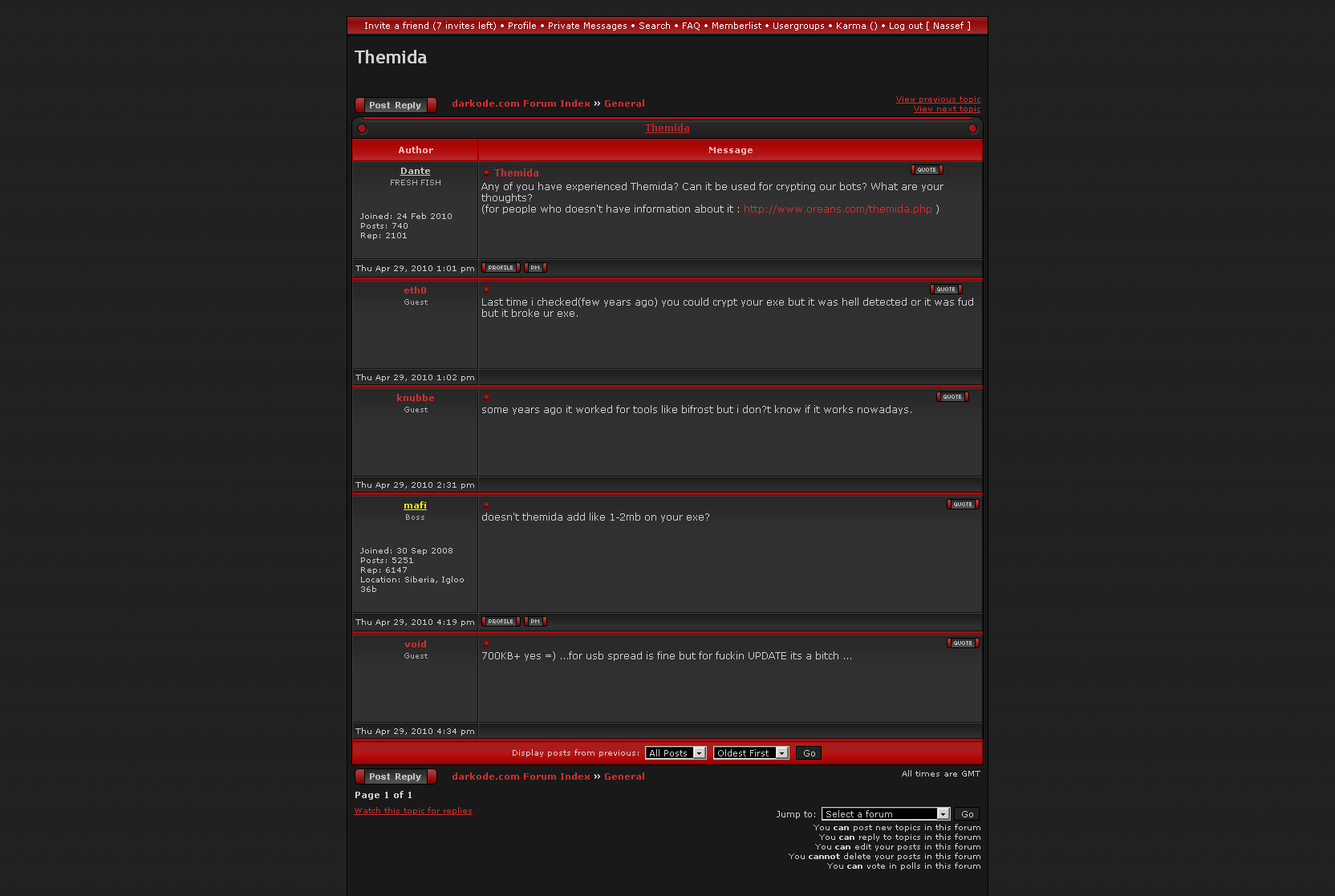Quote mafi's post about exe size

[963, 505]
